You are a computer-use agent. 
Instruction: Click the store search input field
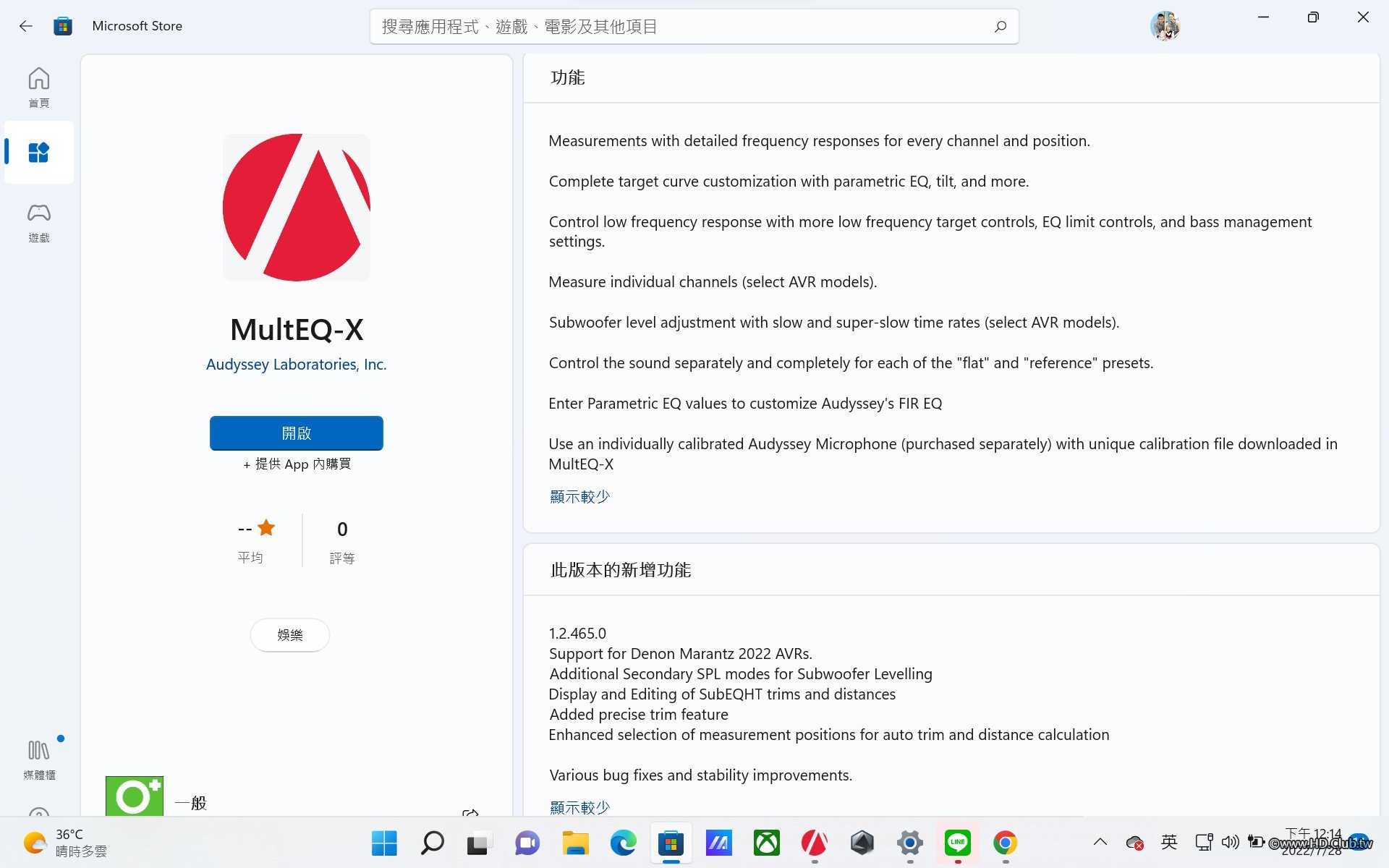[680, 27]
